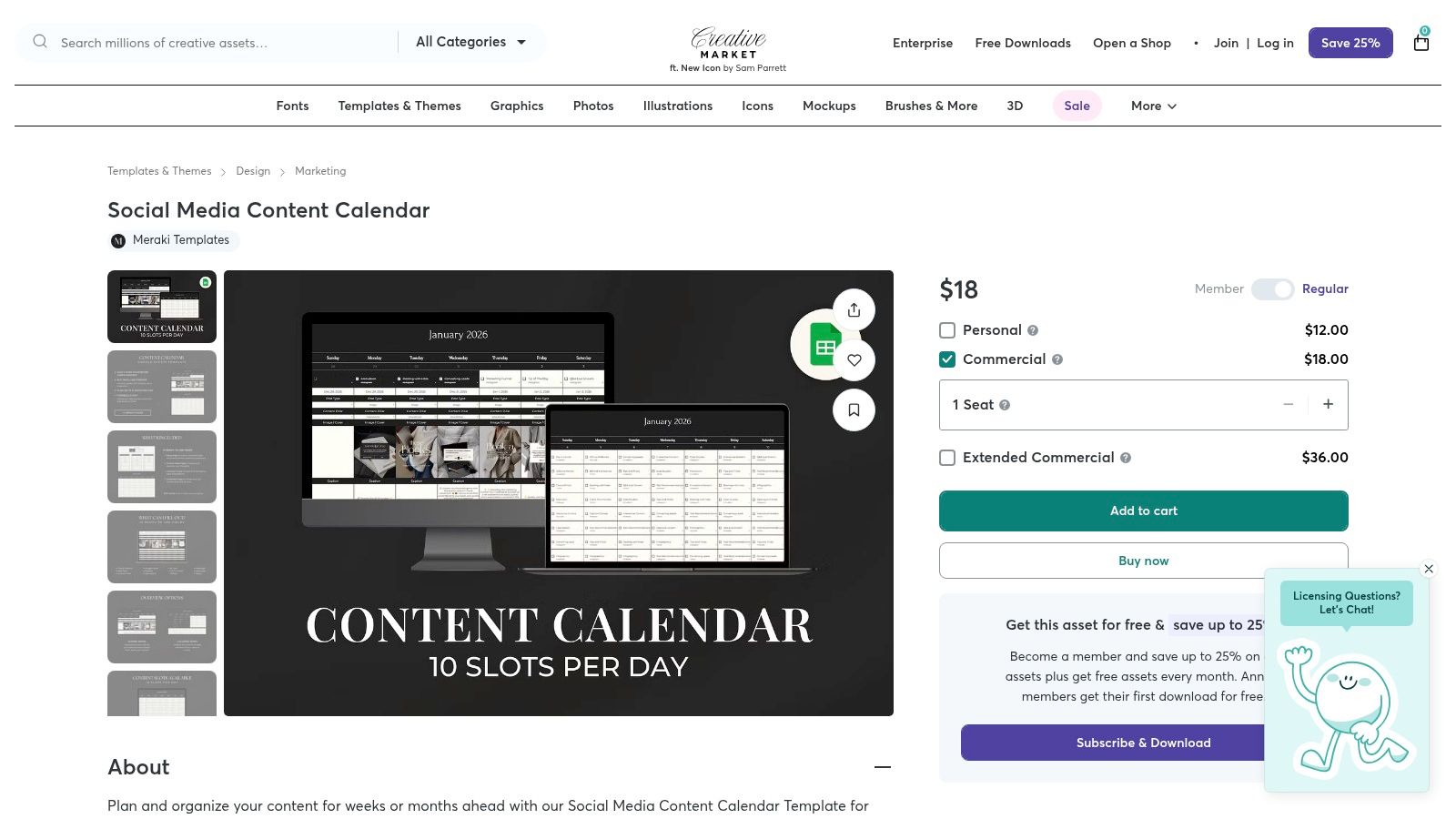Click help icon beside Extended Commercial
The image size is (1456, 819).
coord(1126,458)
